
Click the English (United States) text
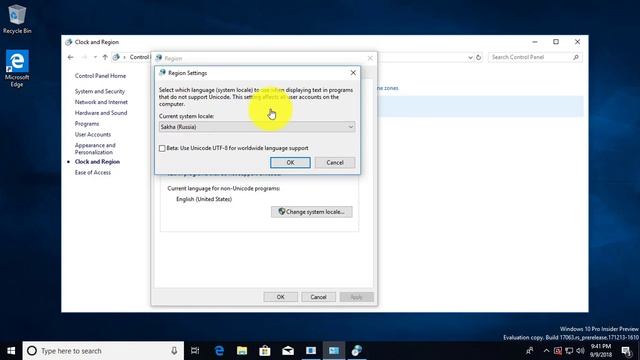204,199
